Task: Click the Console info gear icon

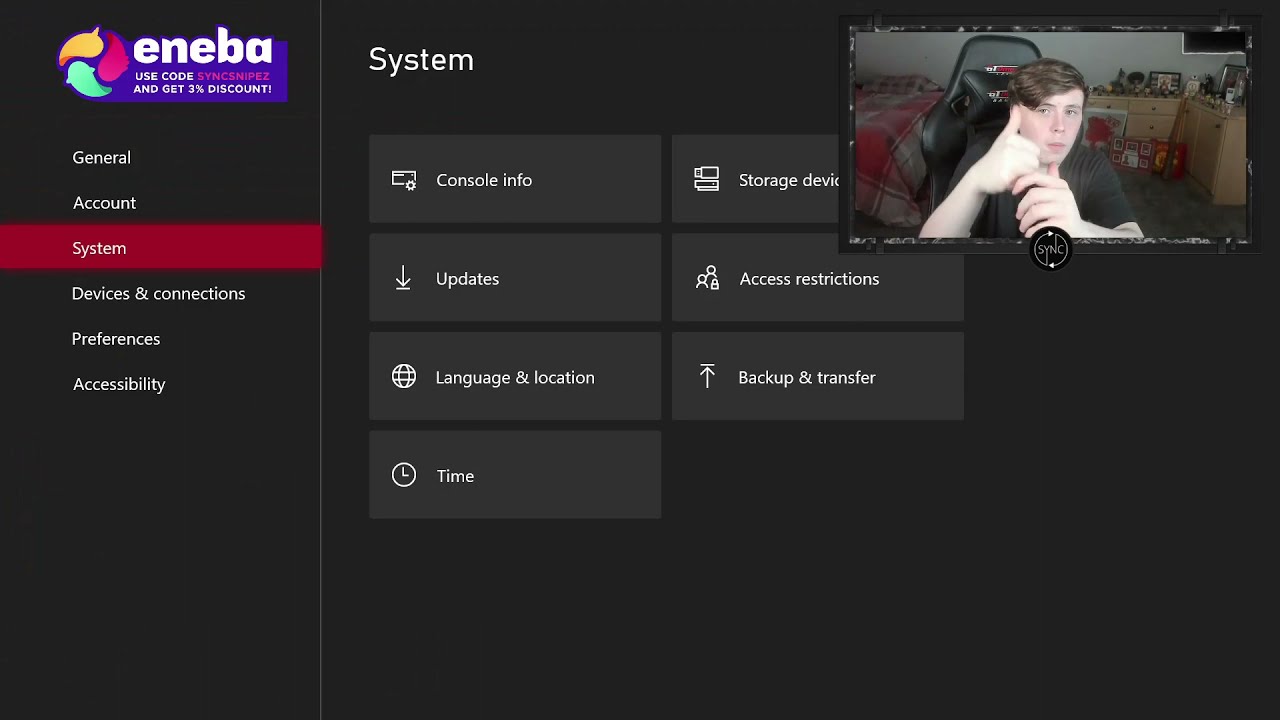Action: tap(404, 180)
